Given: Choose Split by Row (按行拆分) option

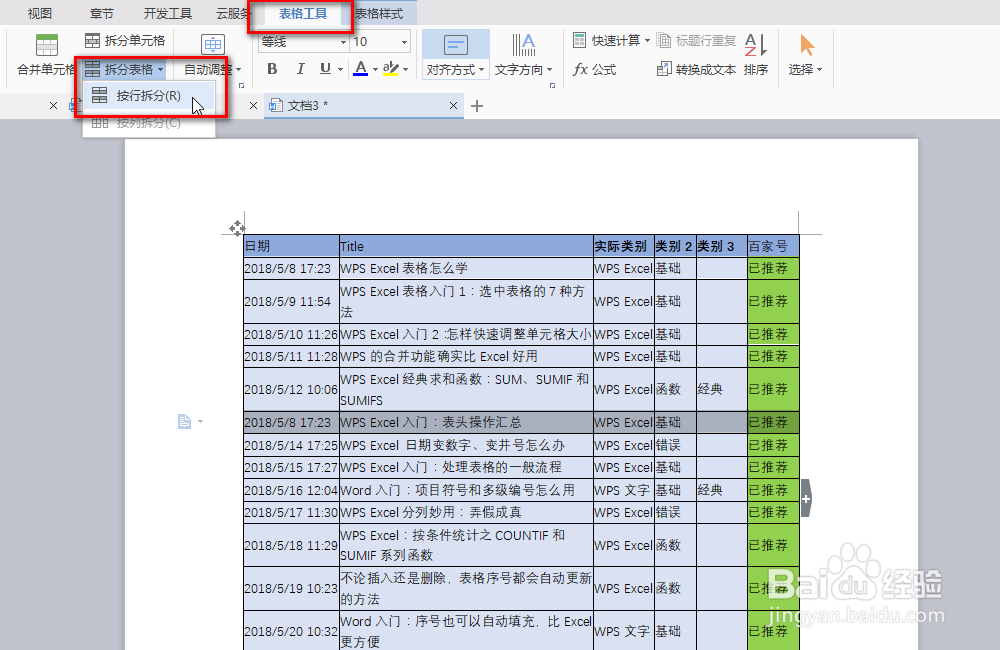Looking at the screenshot, I should [148, 96].
